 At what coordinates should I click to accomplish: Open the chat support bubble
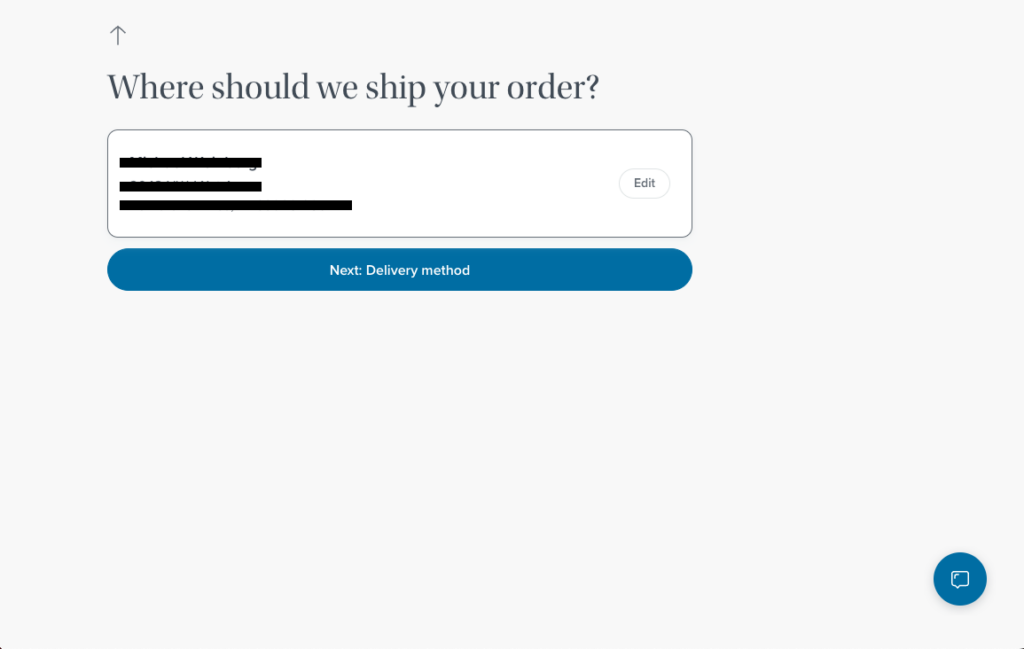coord(960,579)
